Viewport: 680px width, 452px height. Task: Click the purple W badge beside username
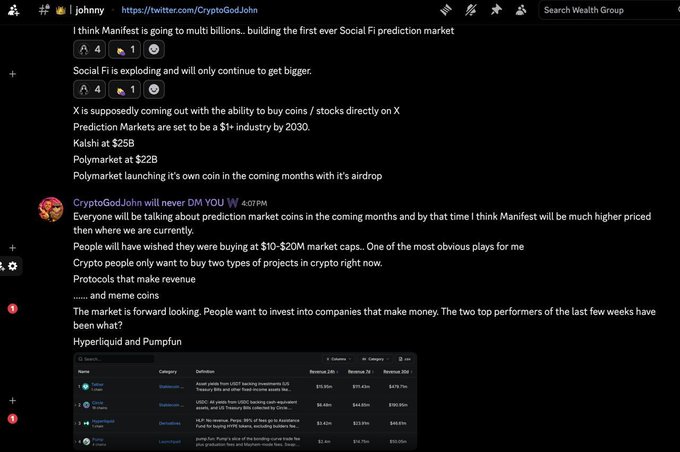pos(232,203)
